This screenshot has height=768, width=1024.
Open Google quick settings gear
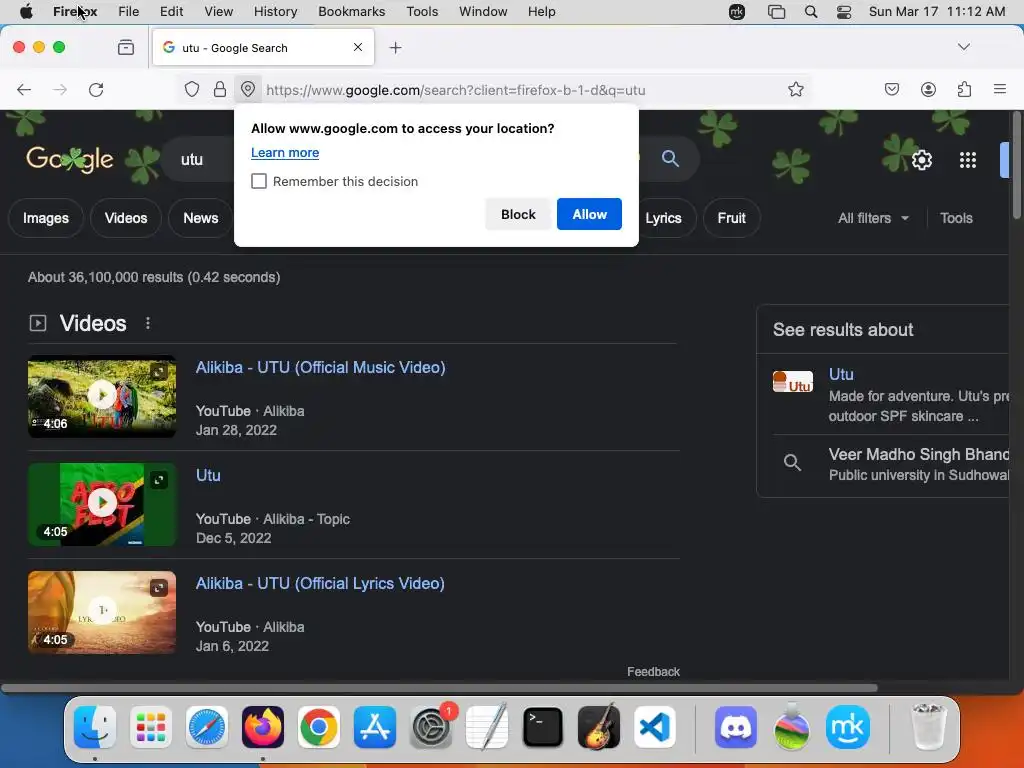[921, 160]
